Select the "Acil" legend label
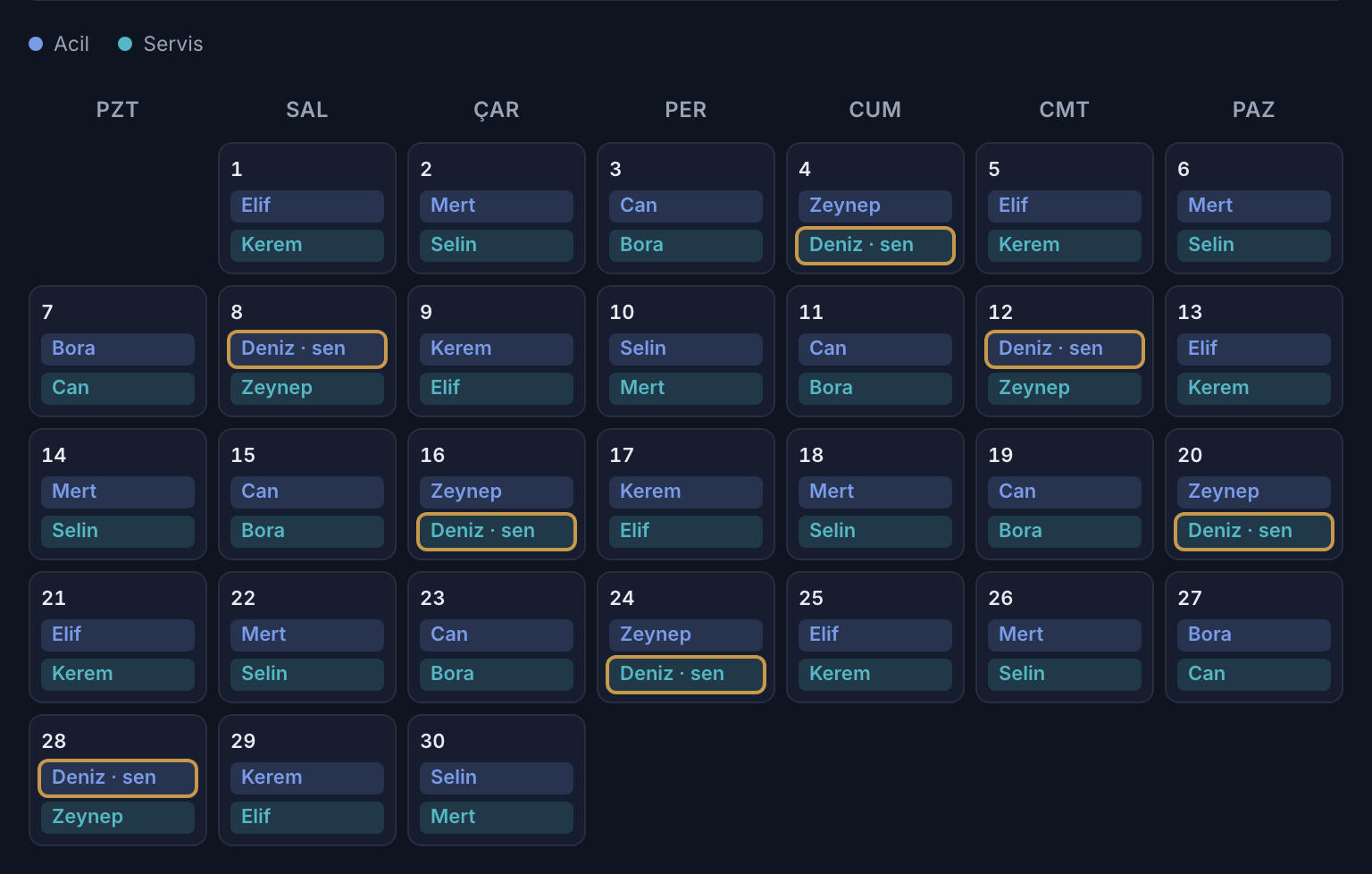The width and height of the screenshot is (1372, 874). 71,44
